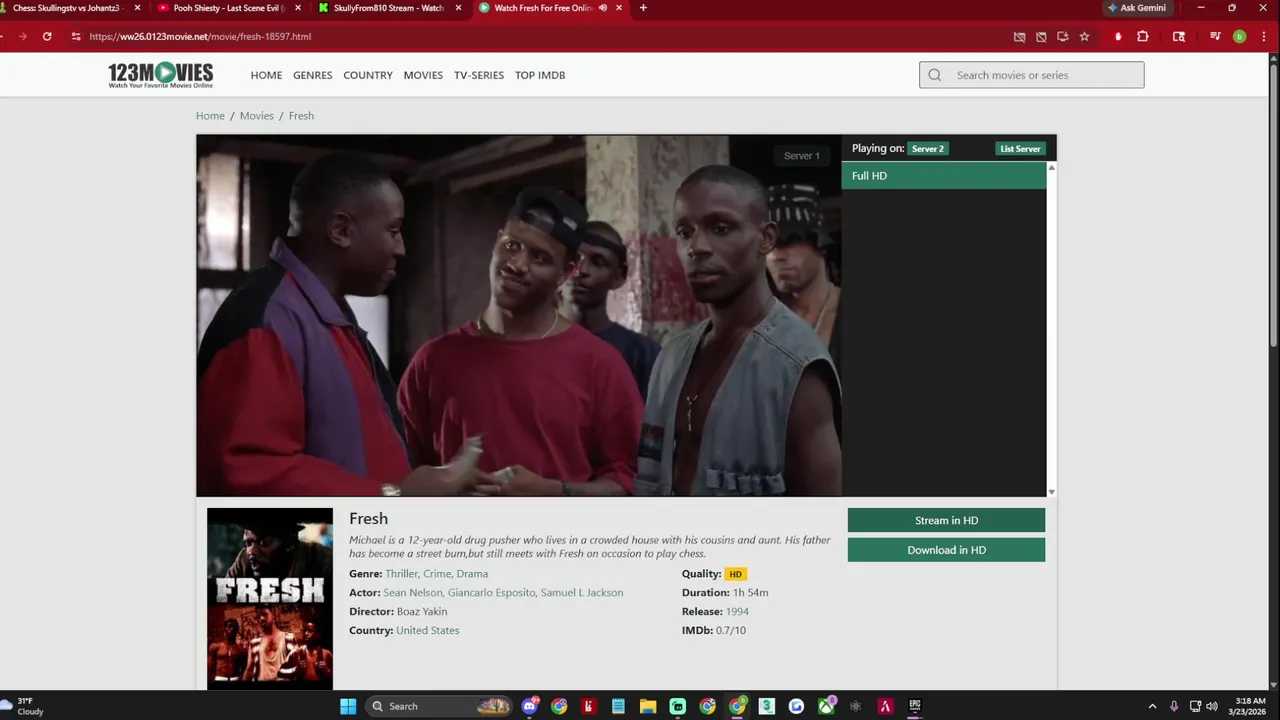Viewport: 1280px width, 720px height.
Task: Click the Server 1 label on the video
Action: pos(801,155)
